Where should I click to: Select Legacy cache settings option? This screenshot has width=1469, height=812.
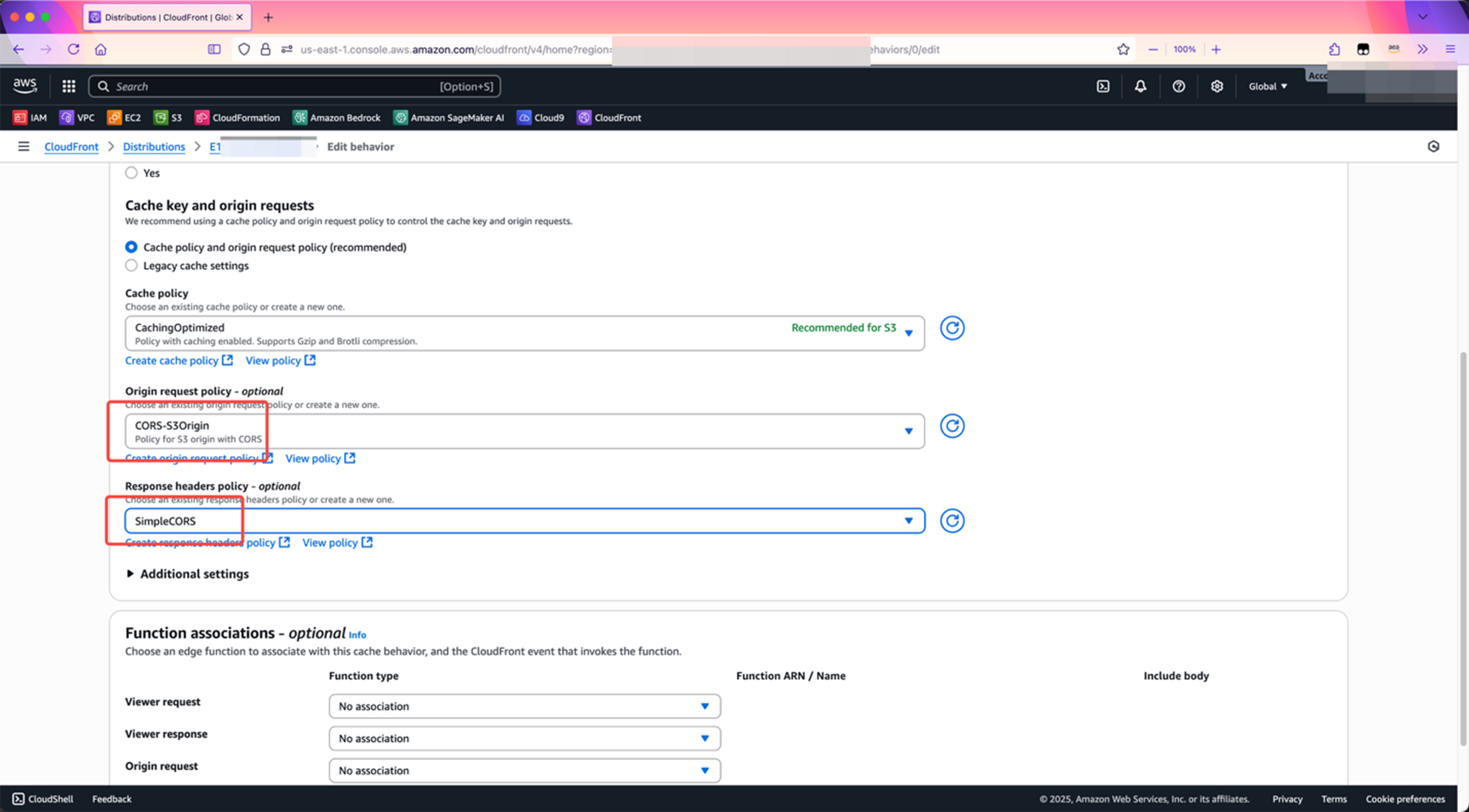tap(131, 266)
